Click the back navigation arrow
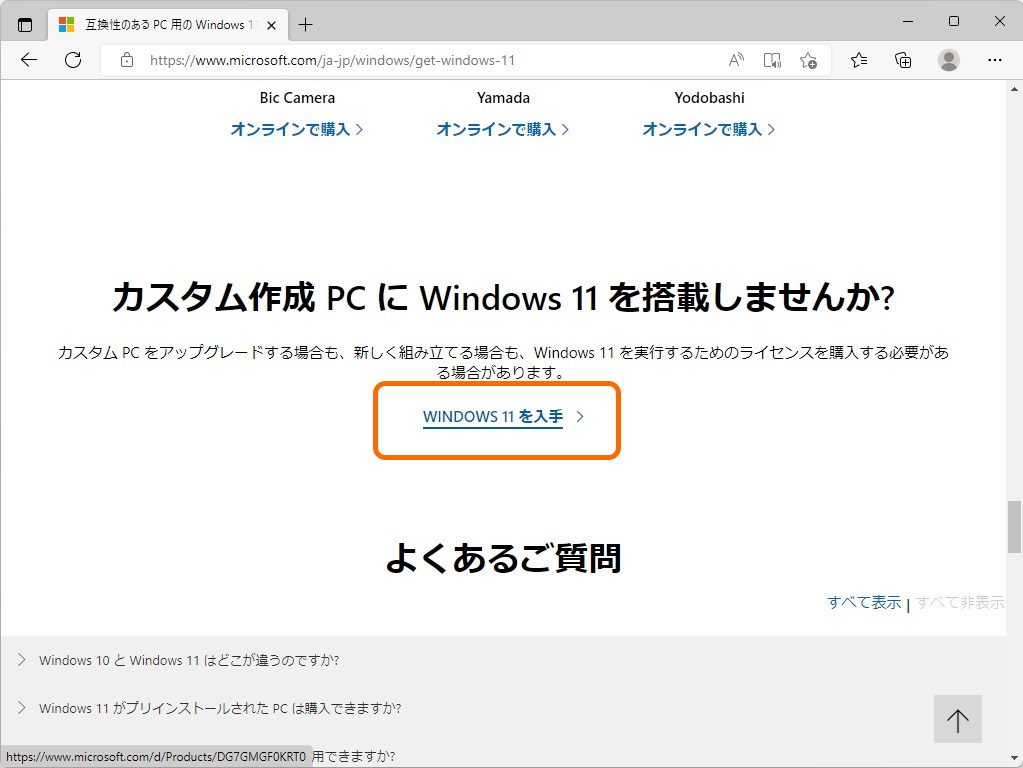The image size is (1023, 768). [28, 60]
